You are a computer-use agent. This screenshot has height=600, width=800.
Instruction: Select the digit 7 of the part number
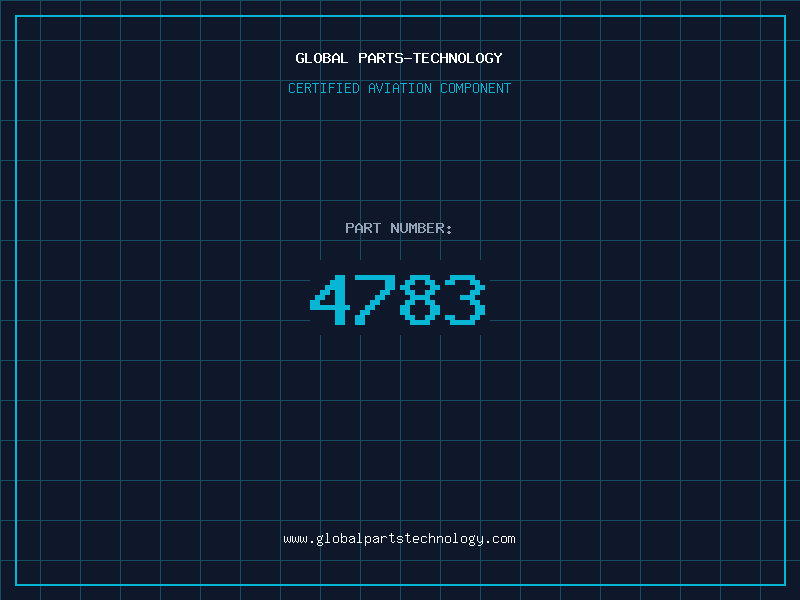[375, 299]
